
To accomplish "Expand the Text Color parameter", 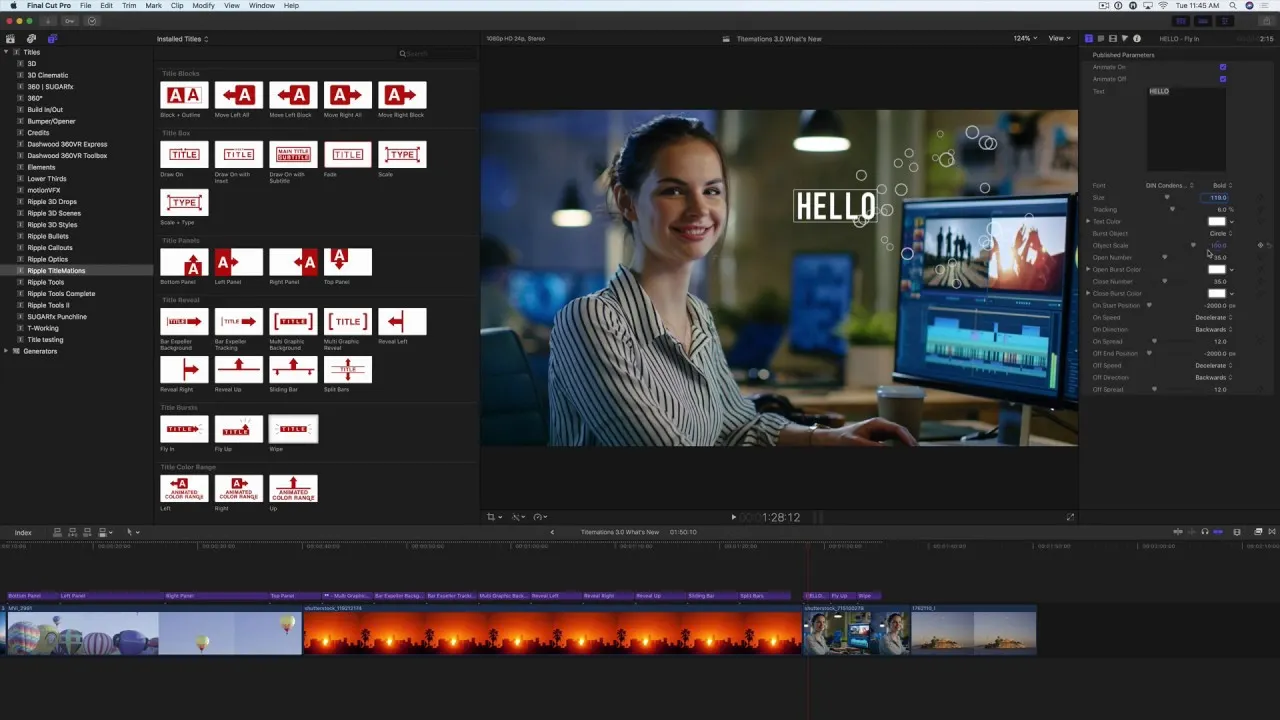I will 1088,221.
